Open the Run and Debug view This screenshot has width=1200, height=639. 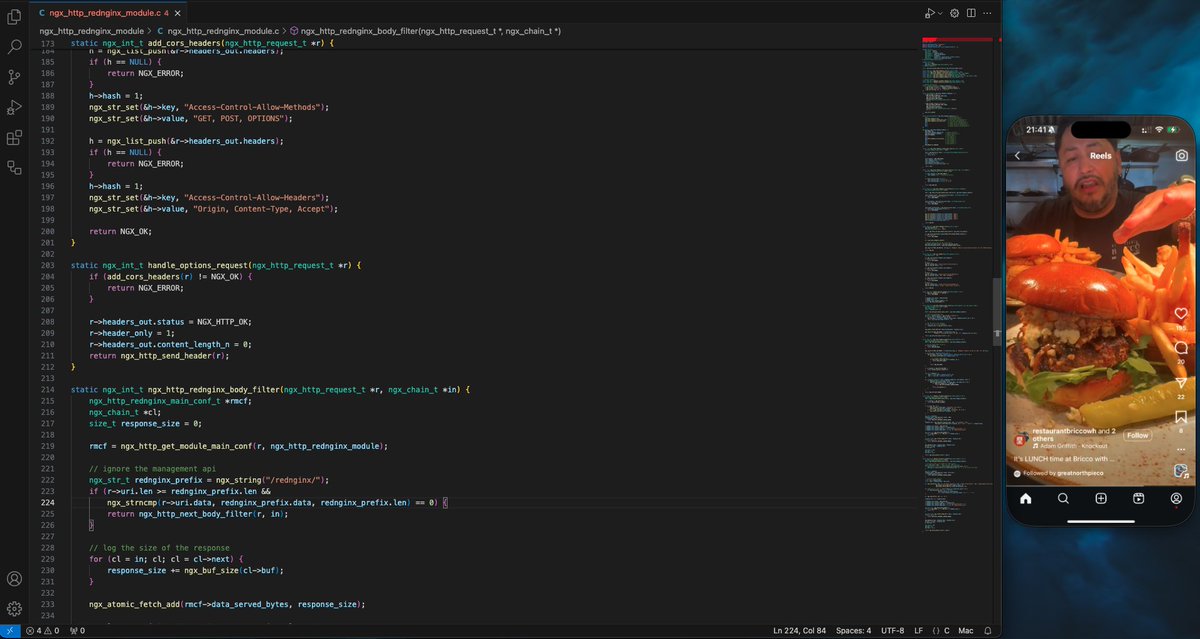coord(14,107)
